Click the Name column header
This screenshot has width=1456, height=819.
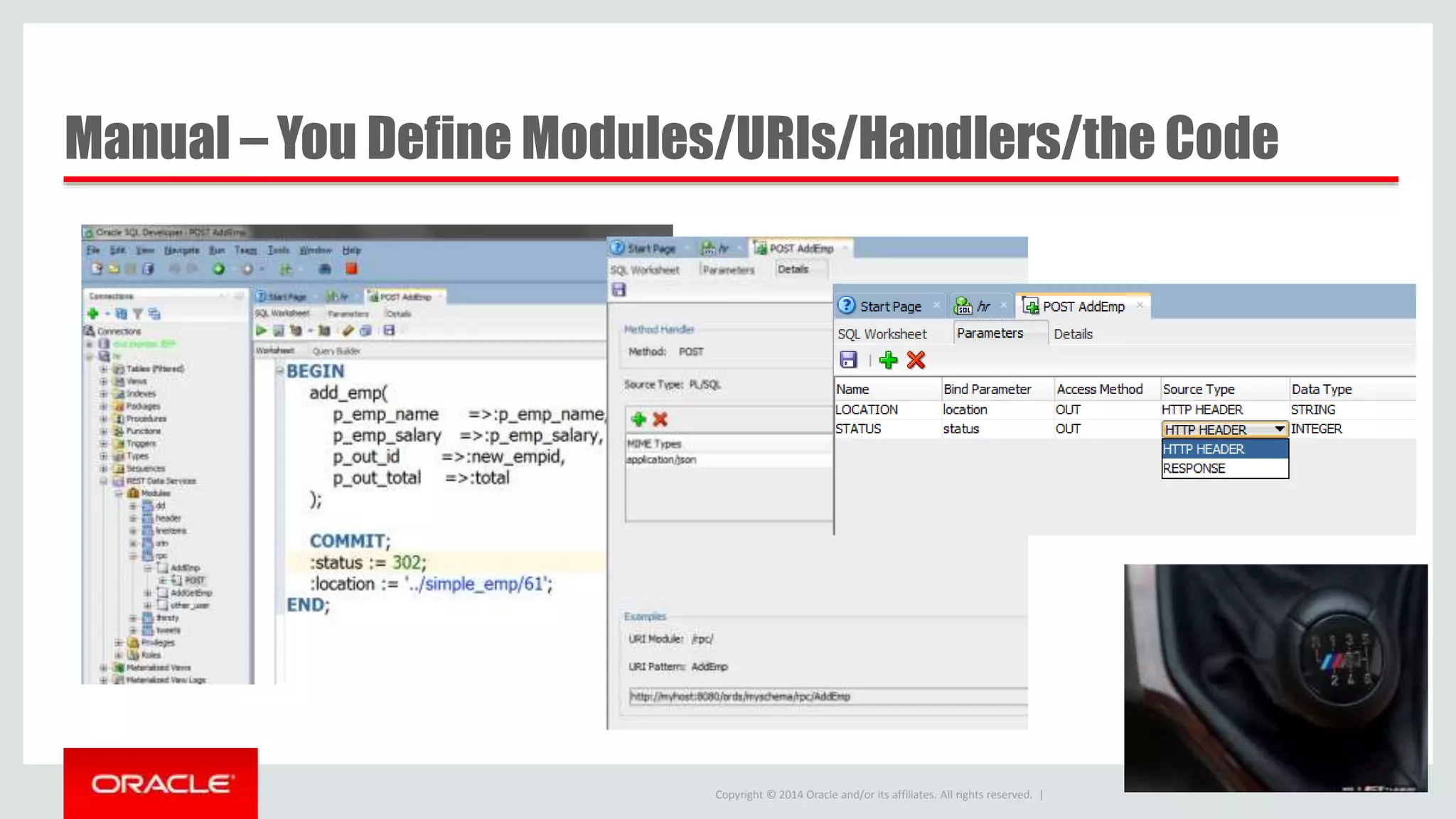click(887, 389)
